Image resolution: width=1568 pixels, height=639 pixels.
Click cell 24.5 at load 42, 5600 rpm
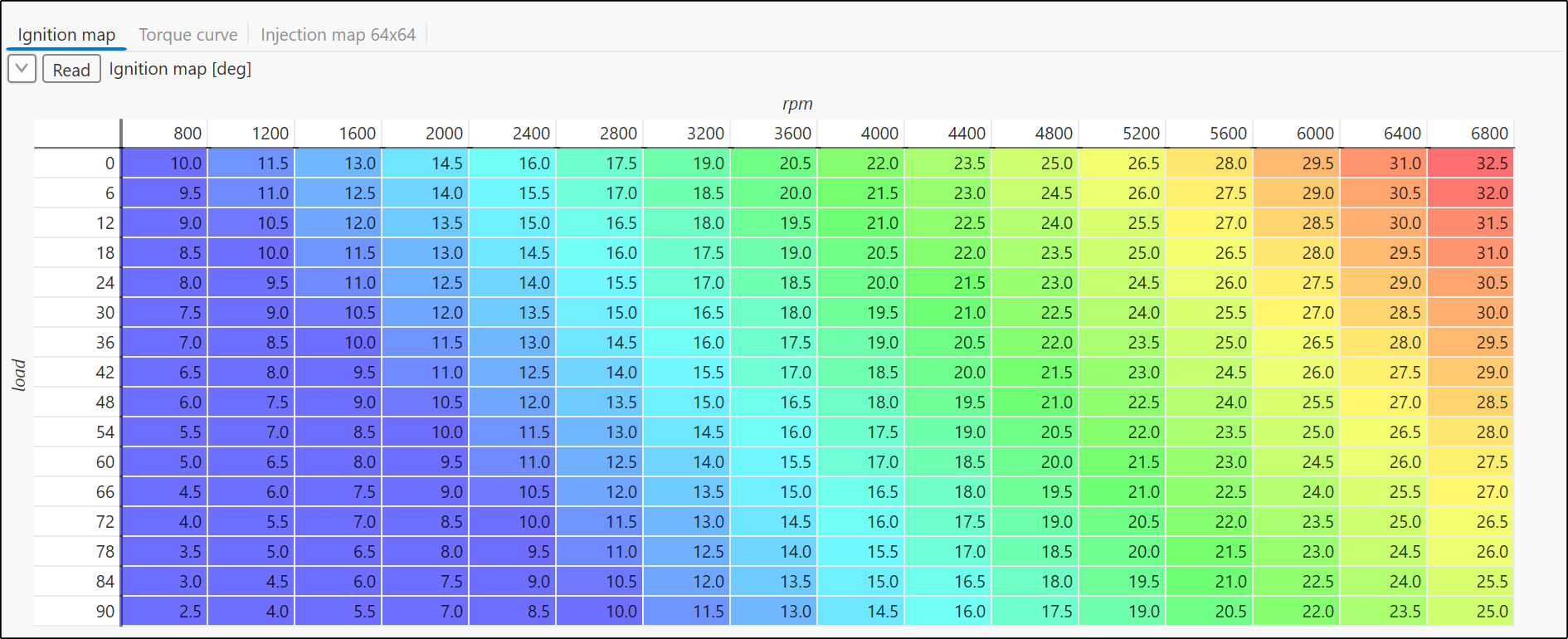(x=1210, y=373)
